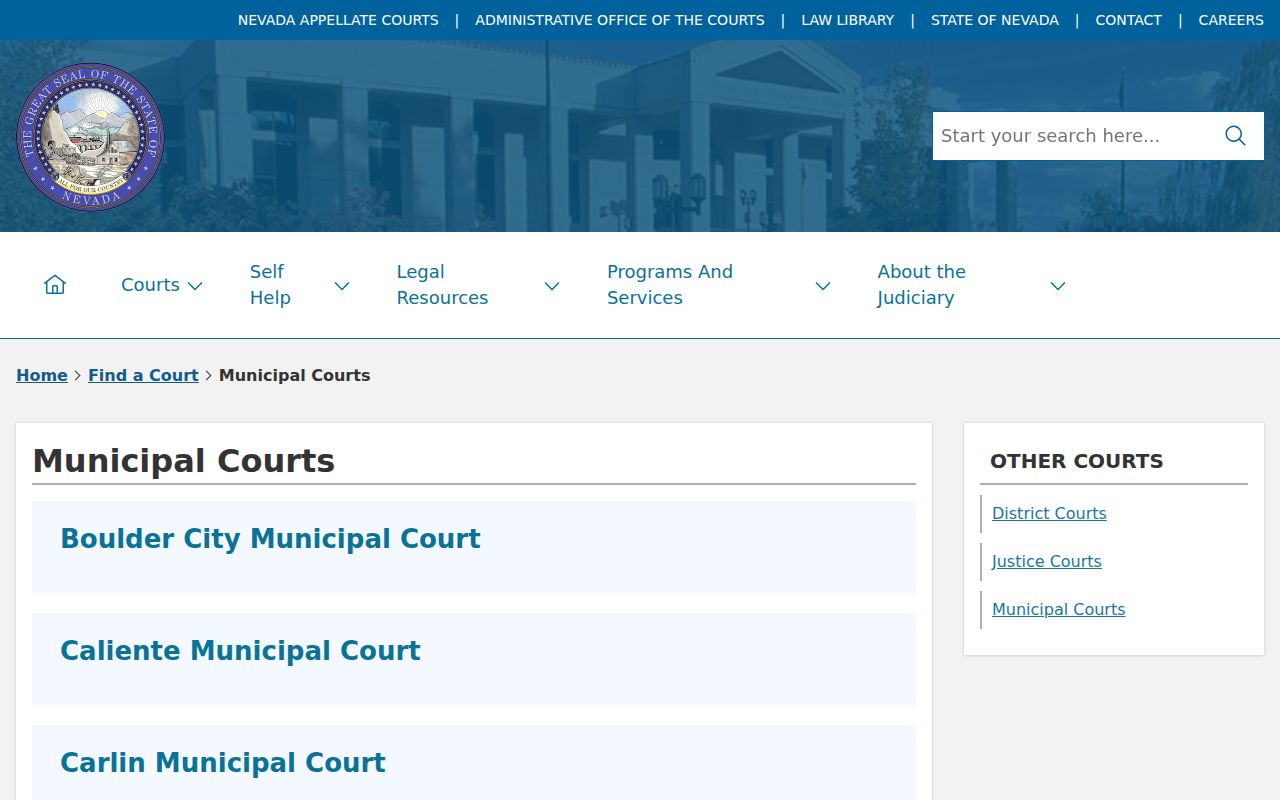
Task: Open Justice Courts sidebar link
Action: [1047, 561]
